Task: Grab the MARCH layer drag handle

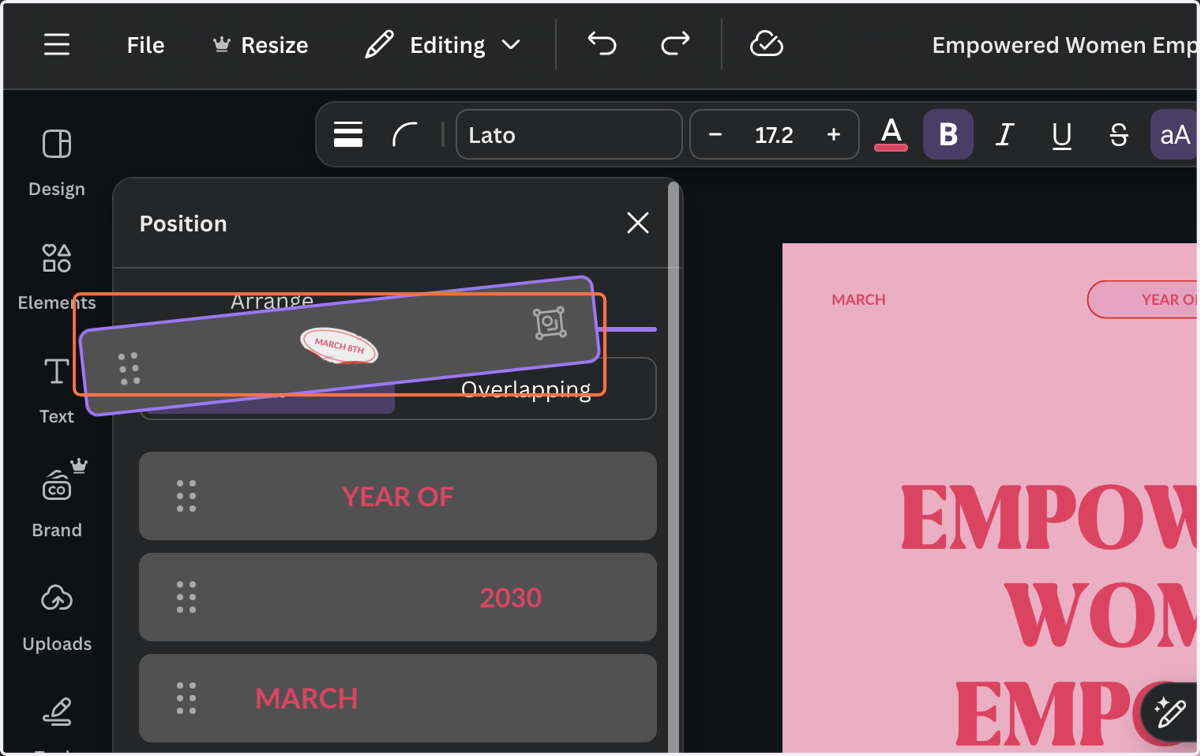Action: (186, 698)
